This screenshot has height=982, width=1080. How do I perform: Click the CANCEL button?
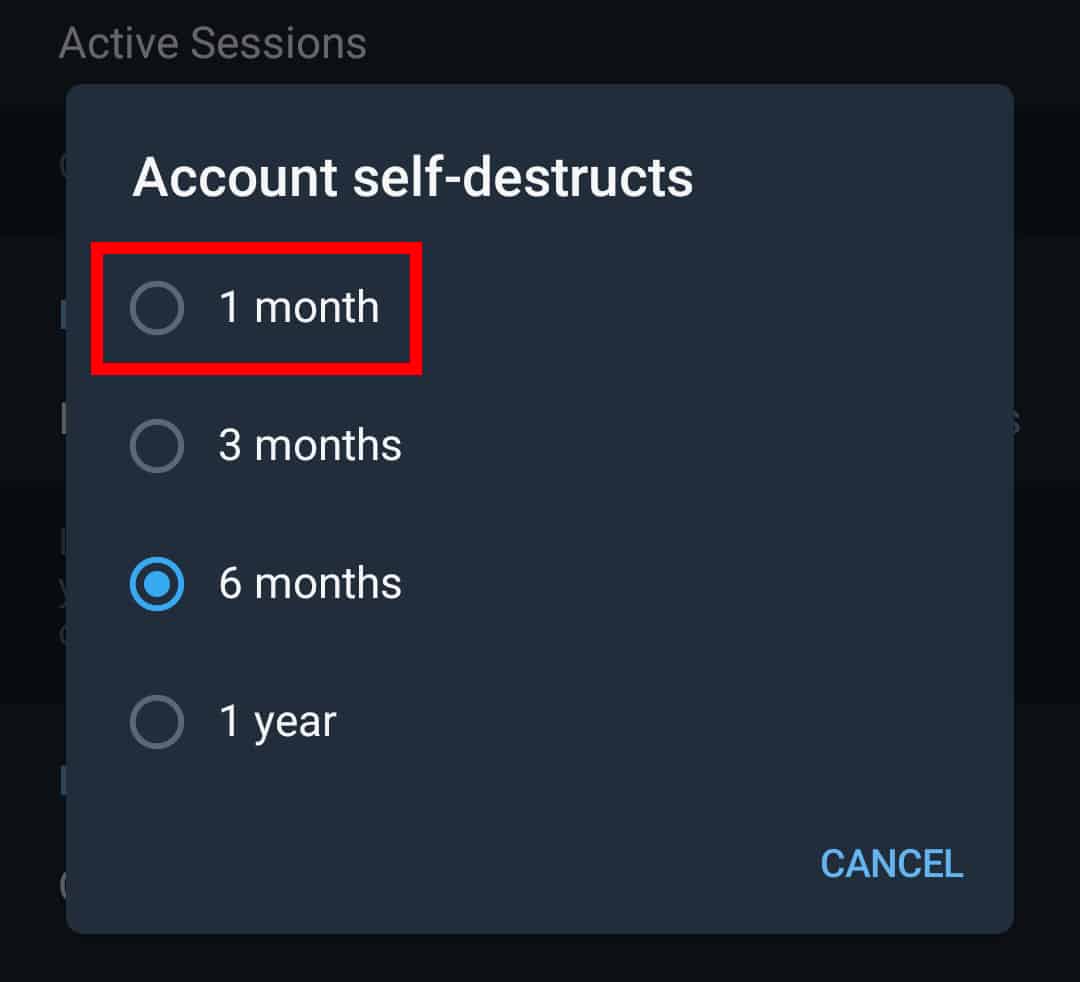coord(891,864)
